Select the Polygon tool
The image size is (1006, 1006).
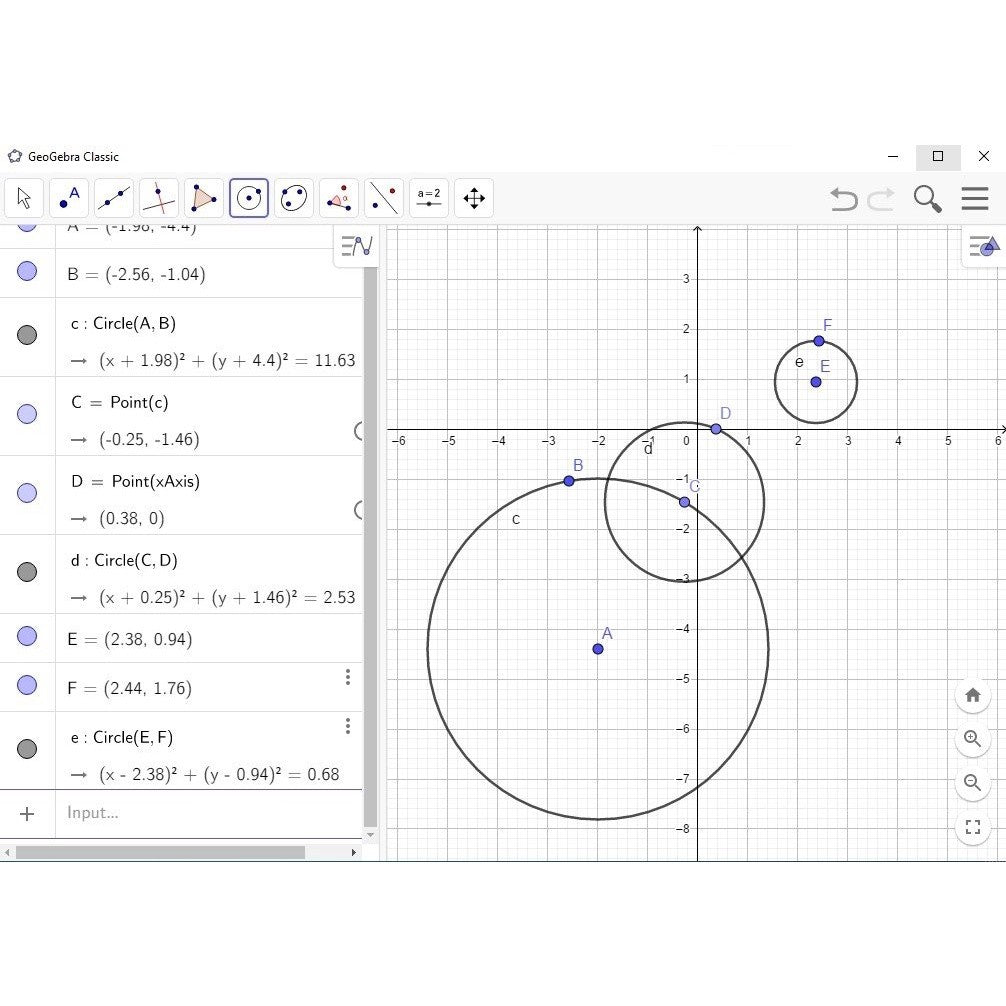click(203, 198)
